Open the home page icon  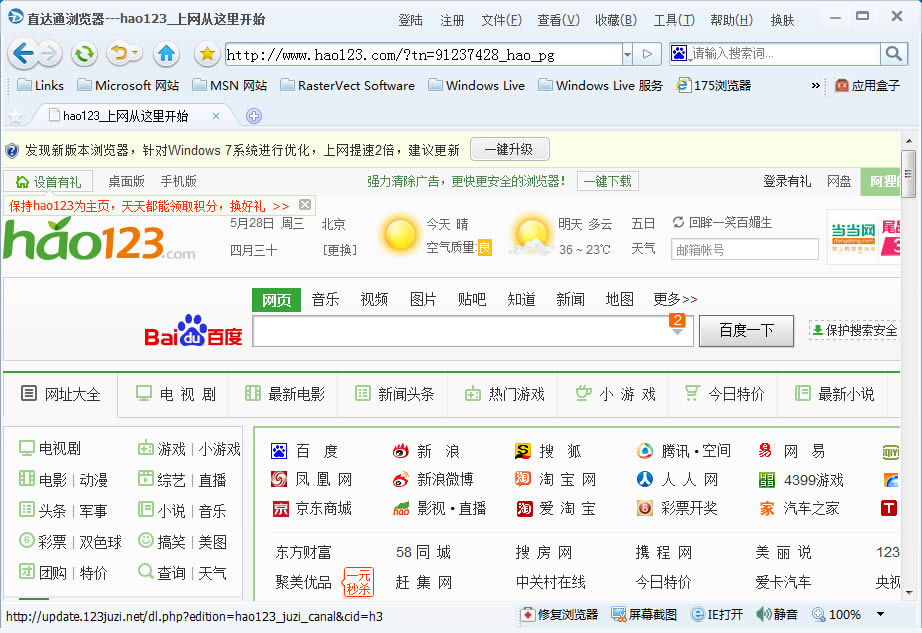click(x=166, y=54)
